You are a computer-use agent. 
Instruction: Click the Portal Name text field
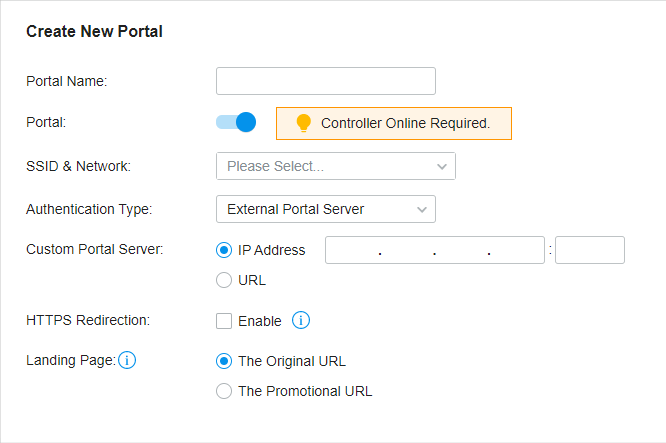[x=326, y=81]
